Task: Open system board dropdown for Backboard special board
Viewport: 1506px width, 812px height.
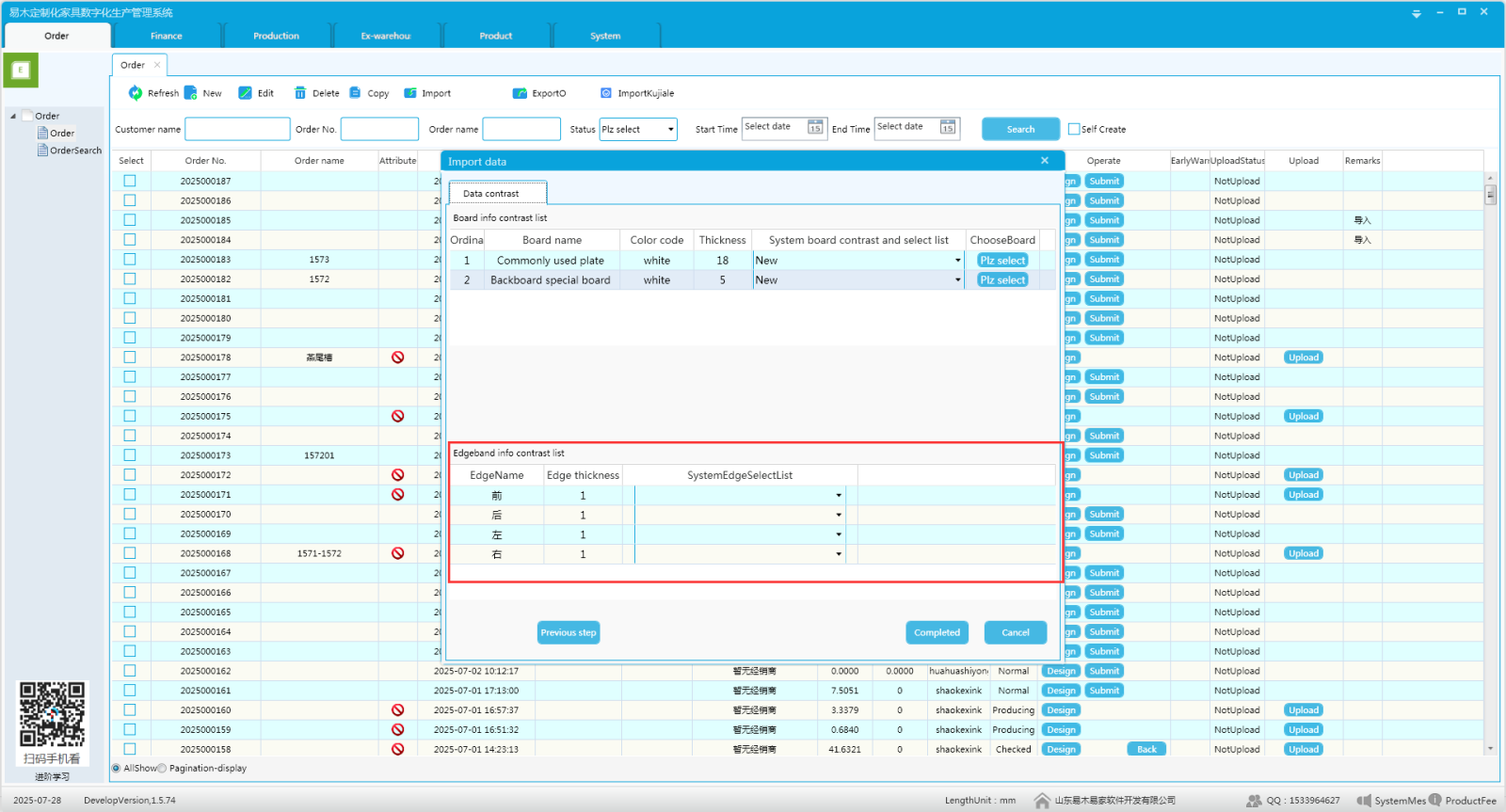Action: click(958, 280)
